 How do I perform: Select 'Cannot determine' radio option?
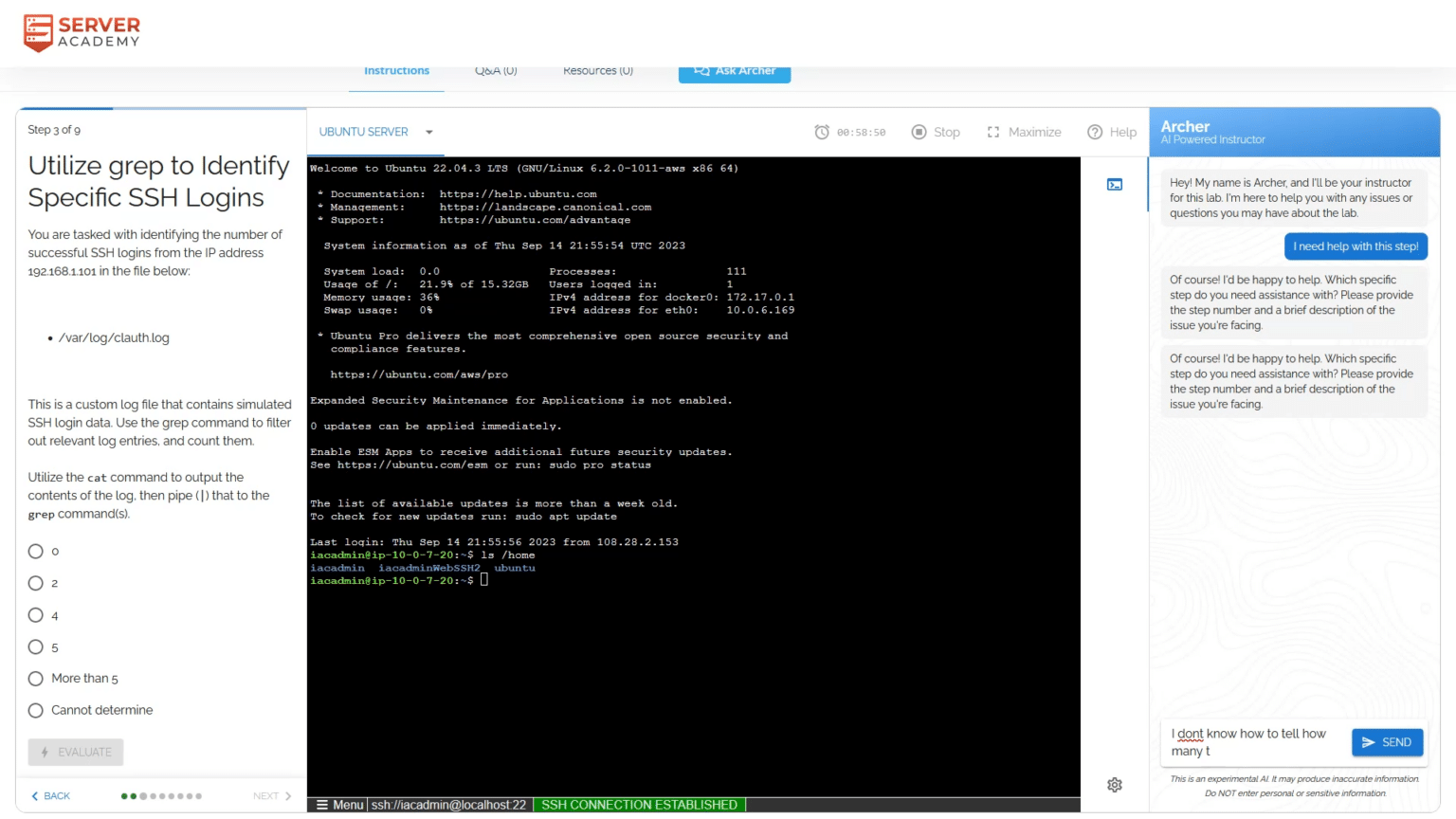[x=36, y=710]
